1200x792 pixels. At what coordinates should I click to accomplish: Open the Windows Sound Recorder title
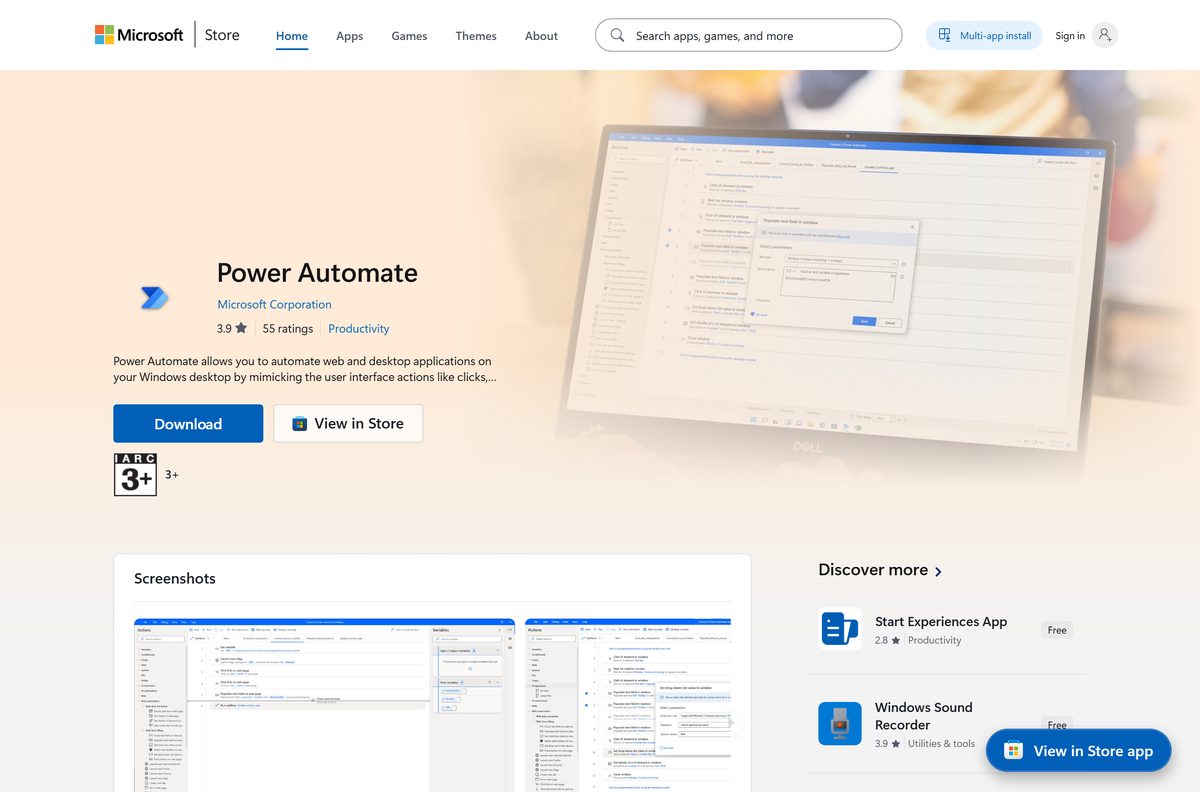[924, 716]
